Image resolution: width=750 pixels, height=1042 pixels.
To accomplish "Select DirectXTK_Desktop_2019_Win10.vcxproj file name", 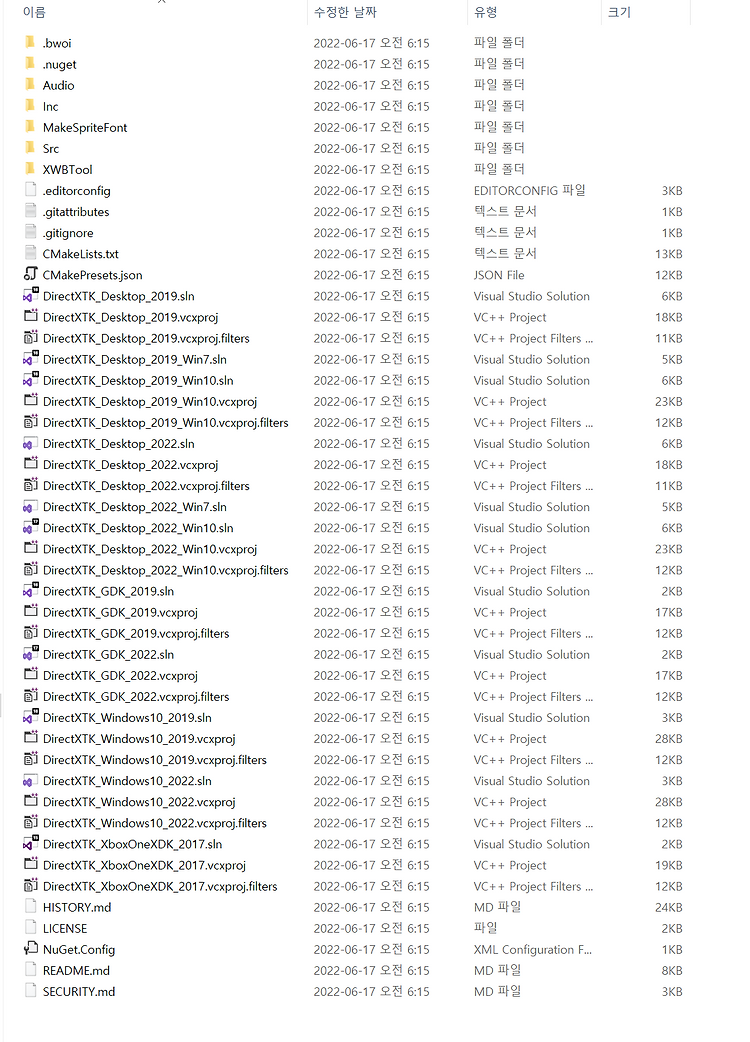I will [x=150, y=401].
